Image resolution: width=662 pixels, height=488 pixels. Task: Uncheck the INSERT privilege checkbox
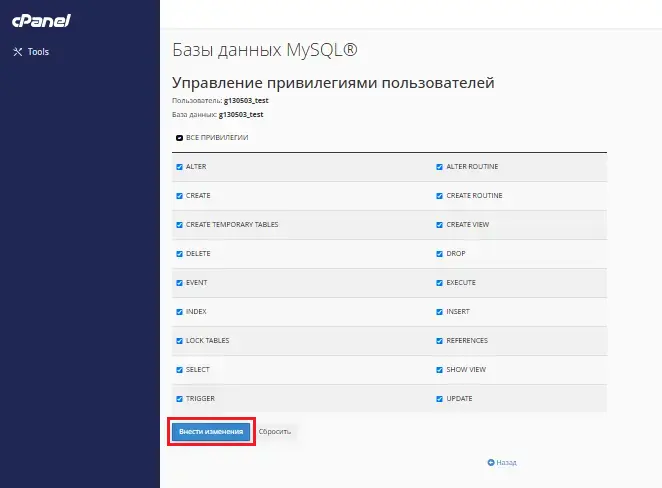(439, 311)
